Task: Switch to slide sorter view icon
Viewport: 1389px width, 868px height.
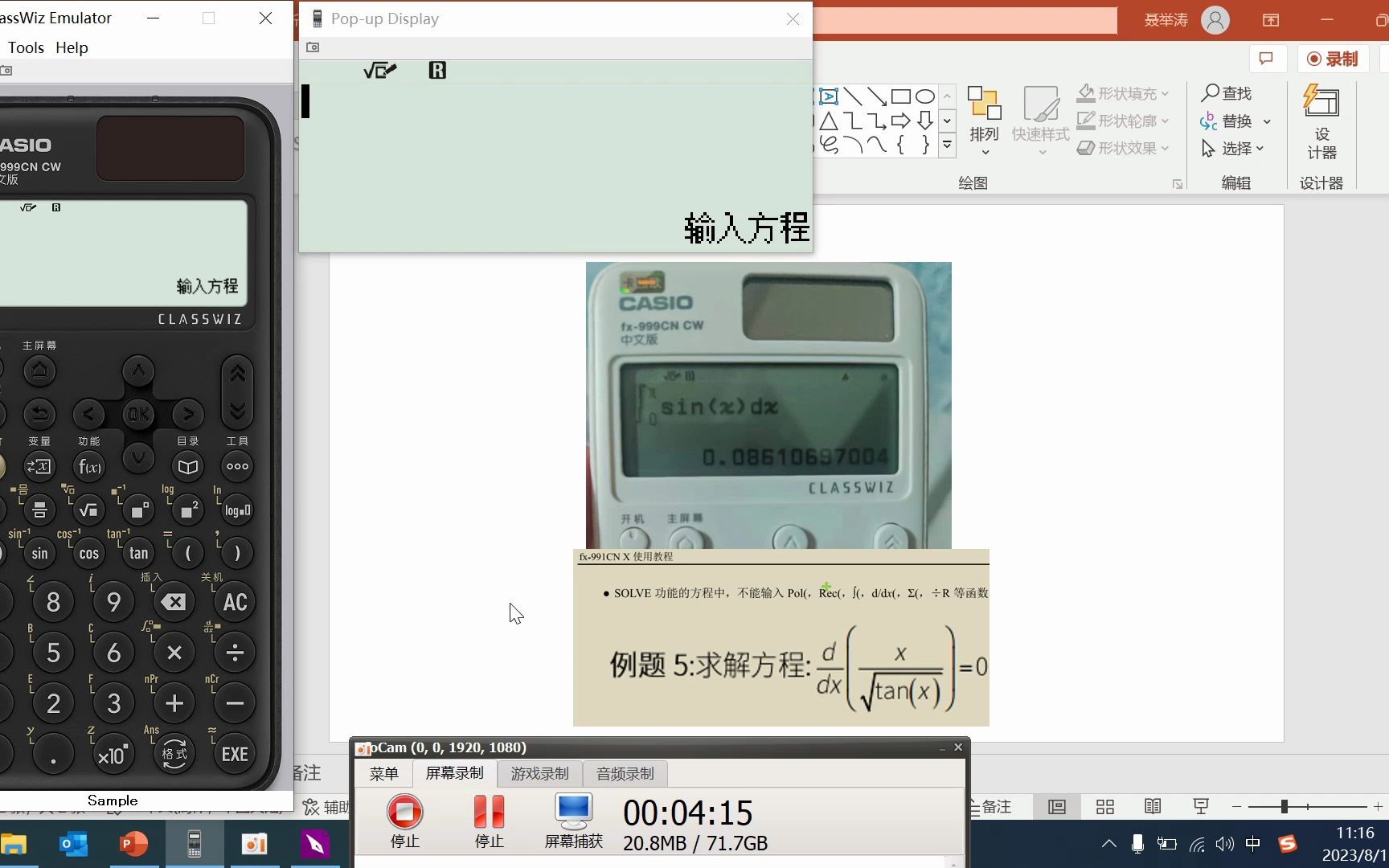Action: pos(1105,806)
